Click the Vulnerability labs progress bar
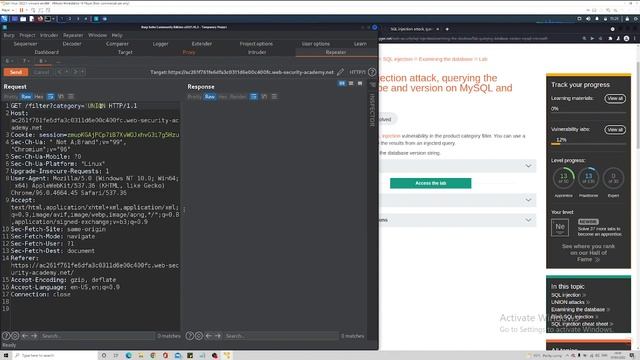Screen dimensions: 640x360 588,144
